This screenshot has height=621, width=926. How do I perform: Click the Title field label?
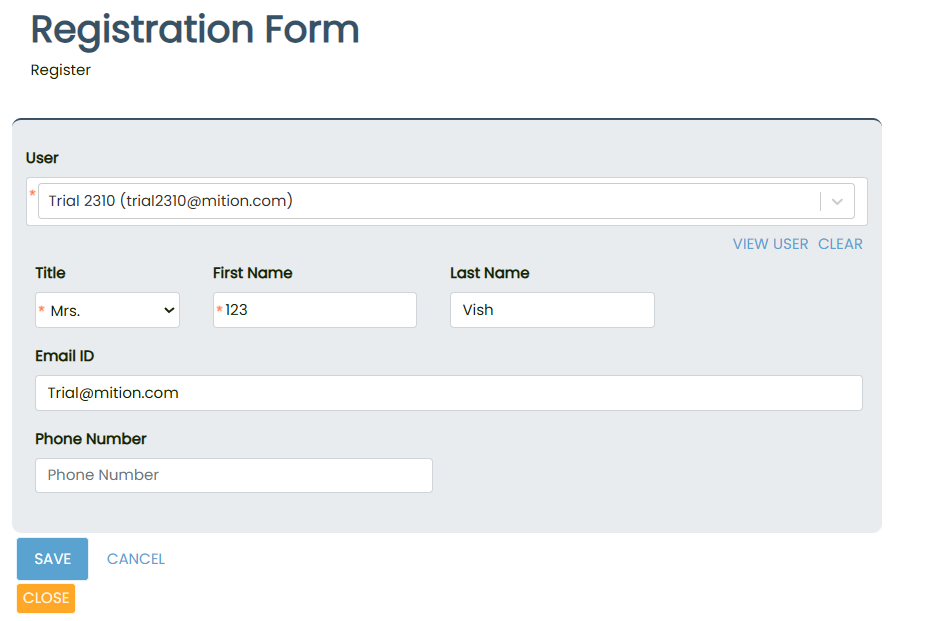50,273
